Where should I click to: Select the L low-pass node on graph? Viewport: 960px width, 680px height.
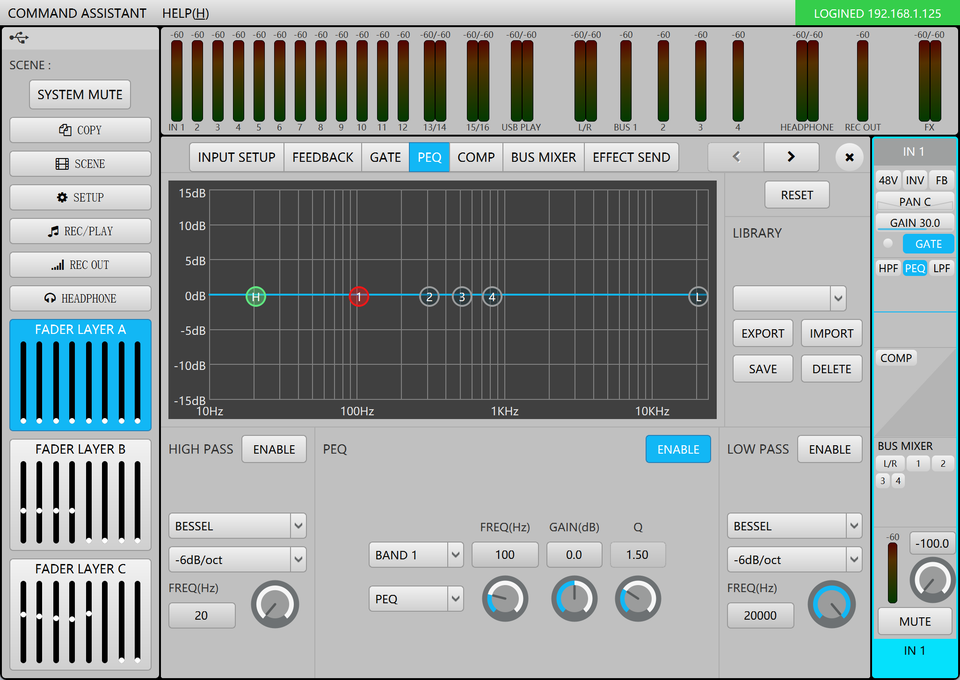698,296
